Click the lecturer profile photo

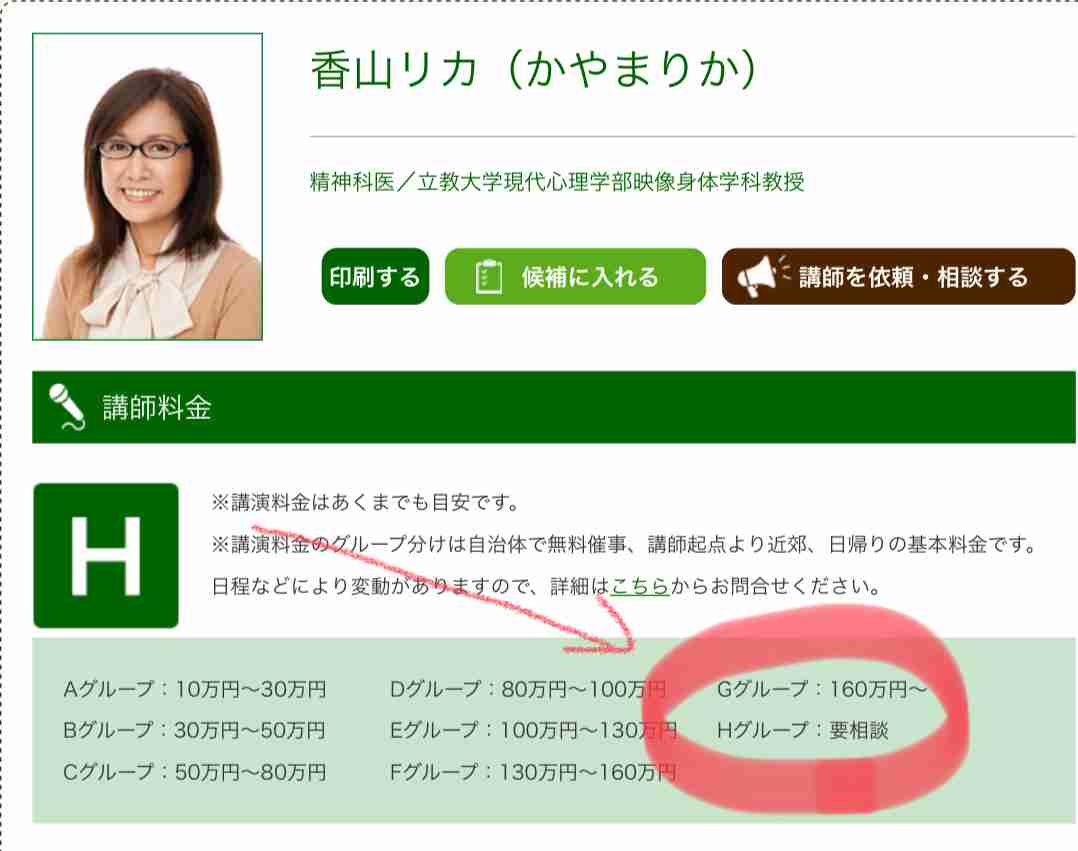(x=147, y=186)
